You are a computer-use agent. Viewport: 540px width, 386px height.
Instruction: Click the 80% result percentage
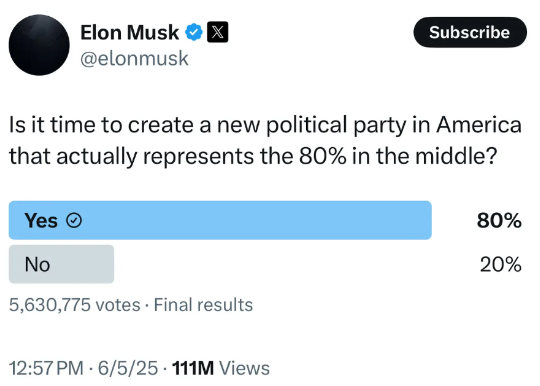point(499,220)
